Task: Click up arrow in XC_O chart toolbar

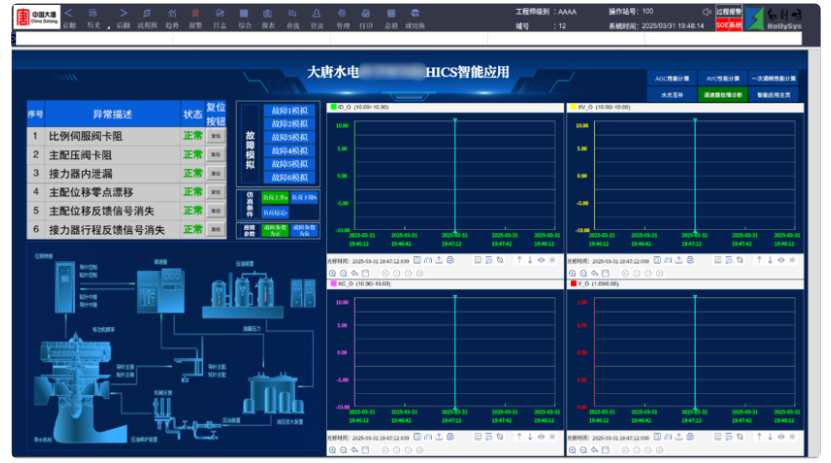Action: click(519, 437)
